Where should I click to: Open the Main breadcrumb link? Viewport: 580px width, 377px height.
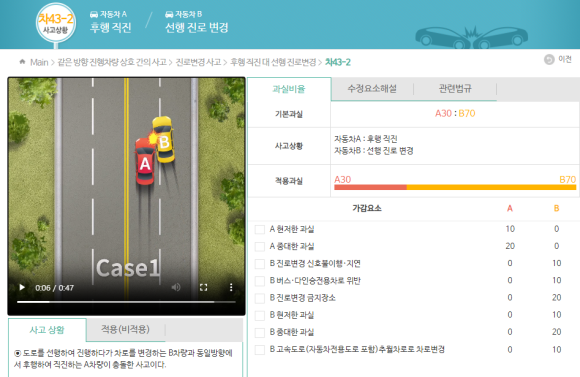tap(39, 62)
